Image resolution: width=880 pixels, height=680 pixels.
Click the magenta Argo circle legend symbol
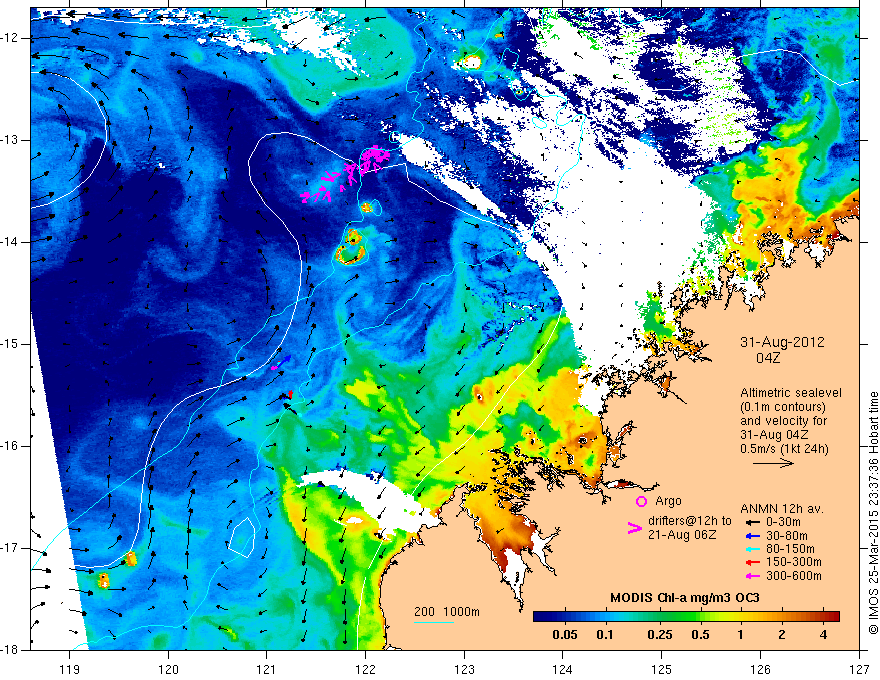641,501
